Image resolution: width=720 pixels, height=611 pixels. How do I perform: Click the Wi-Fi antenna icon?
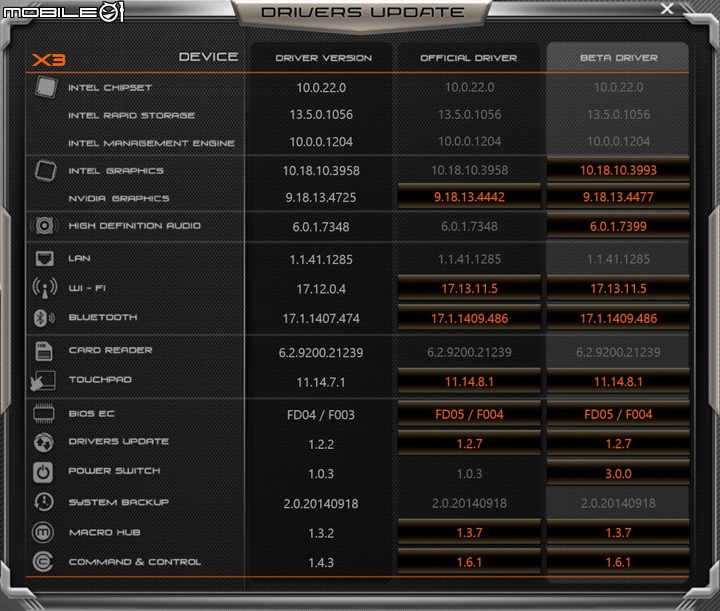point(45,288)
